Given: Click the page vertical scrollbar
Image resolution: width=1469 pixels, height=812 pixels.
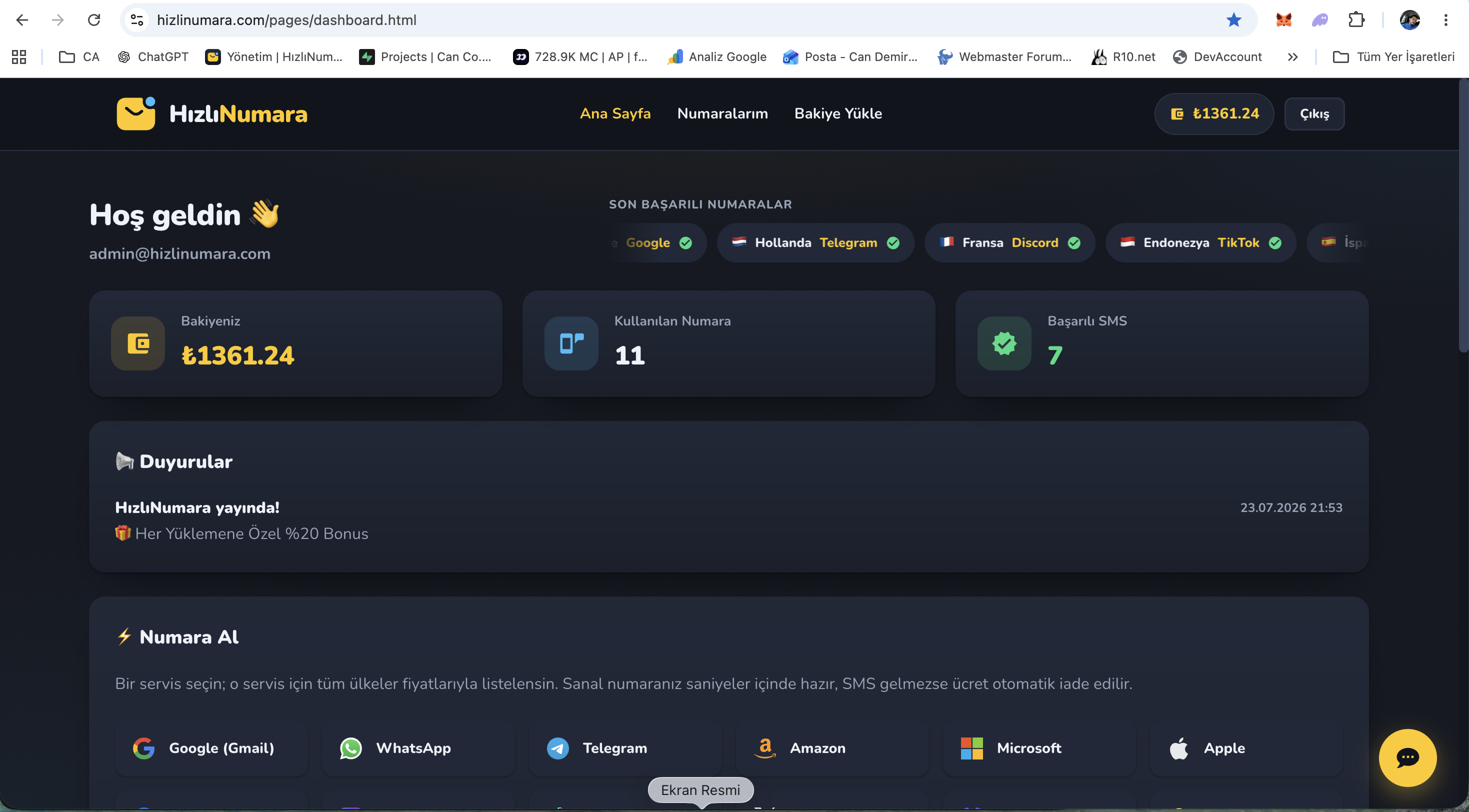Looking at the screenshot, I should tap(1463, 216).
